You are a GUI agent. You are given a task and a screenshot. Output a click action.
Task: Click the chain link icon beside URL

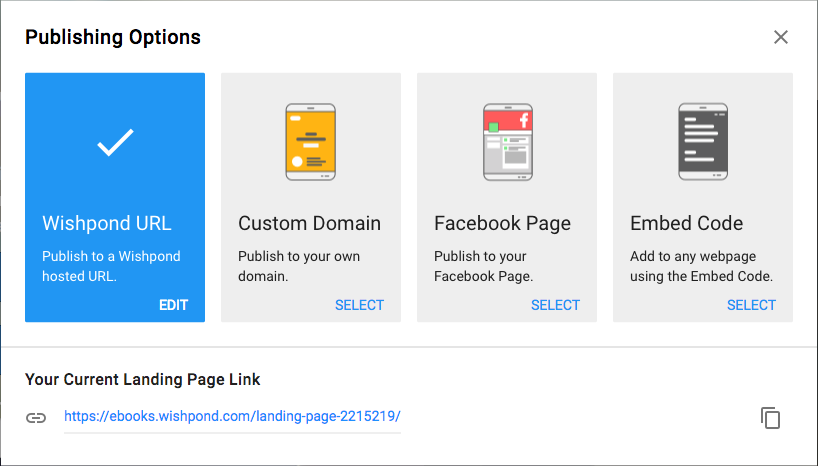(36, 417)
